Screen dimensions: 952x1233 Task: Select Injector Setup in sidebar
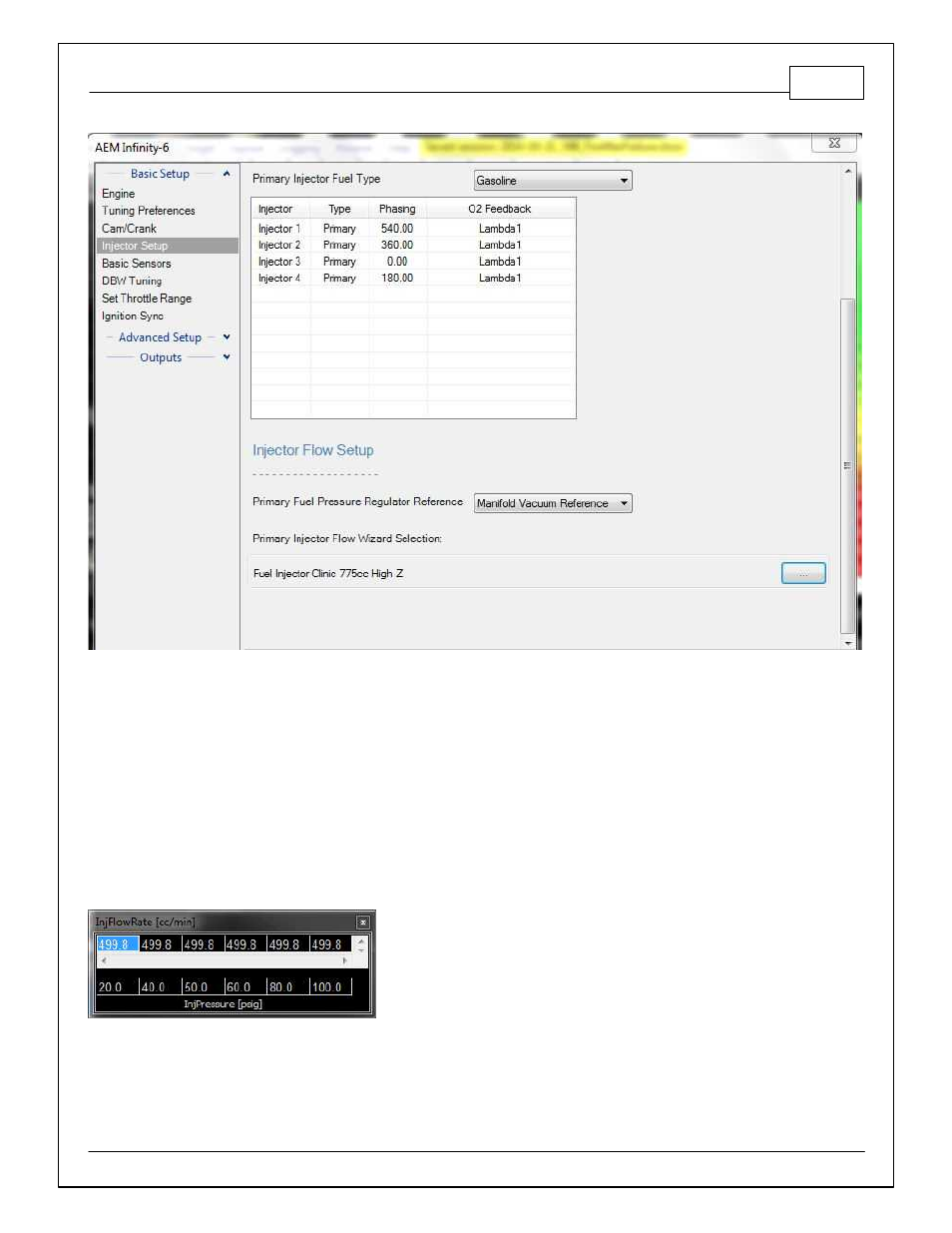[x=168, y=246]
